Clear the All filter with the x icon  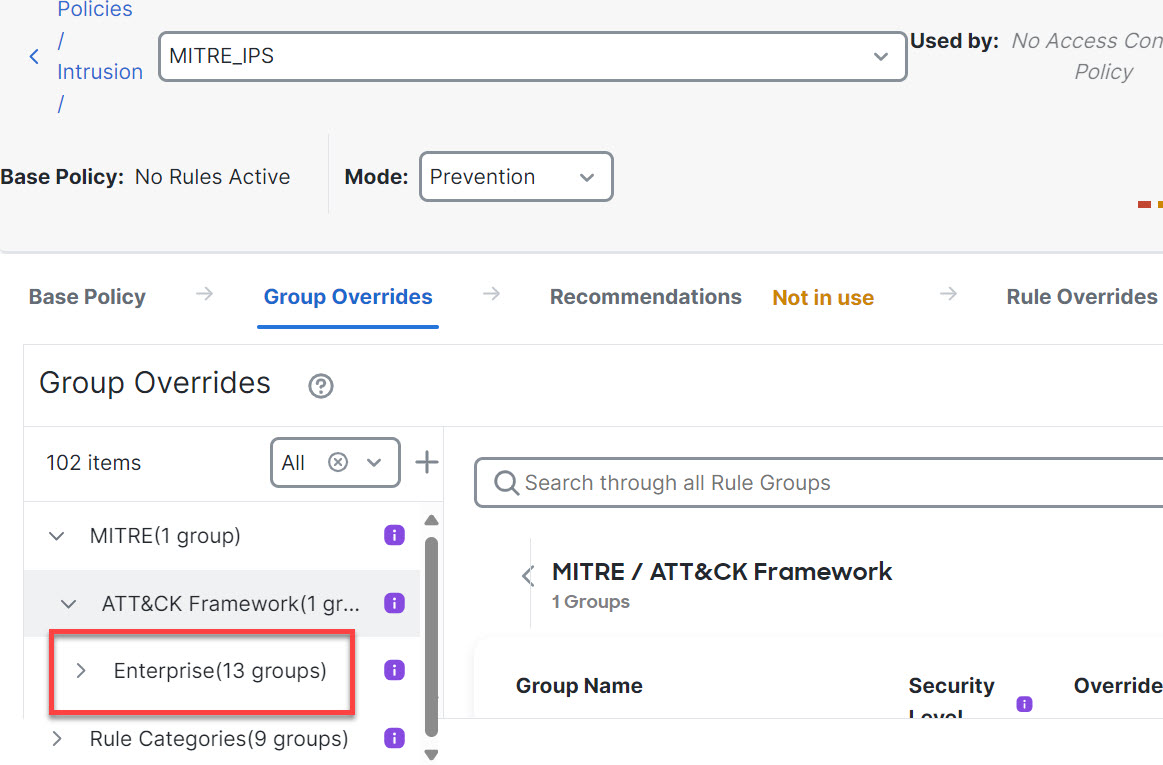tap(338, 462)
